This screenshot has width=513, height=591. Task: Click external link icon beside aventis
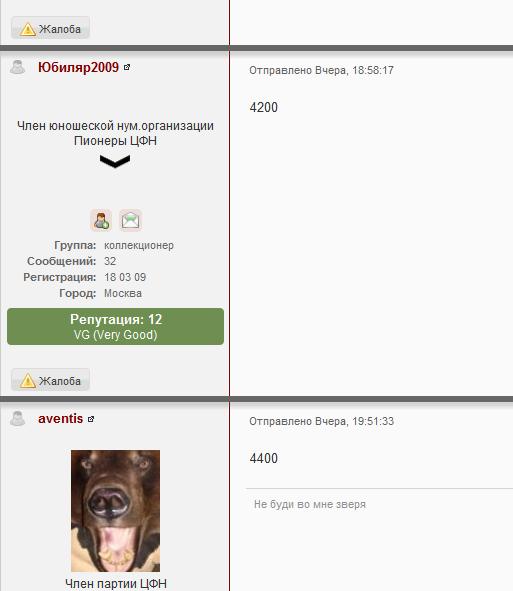tap(91, 419)
